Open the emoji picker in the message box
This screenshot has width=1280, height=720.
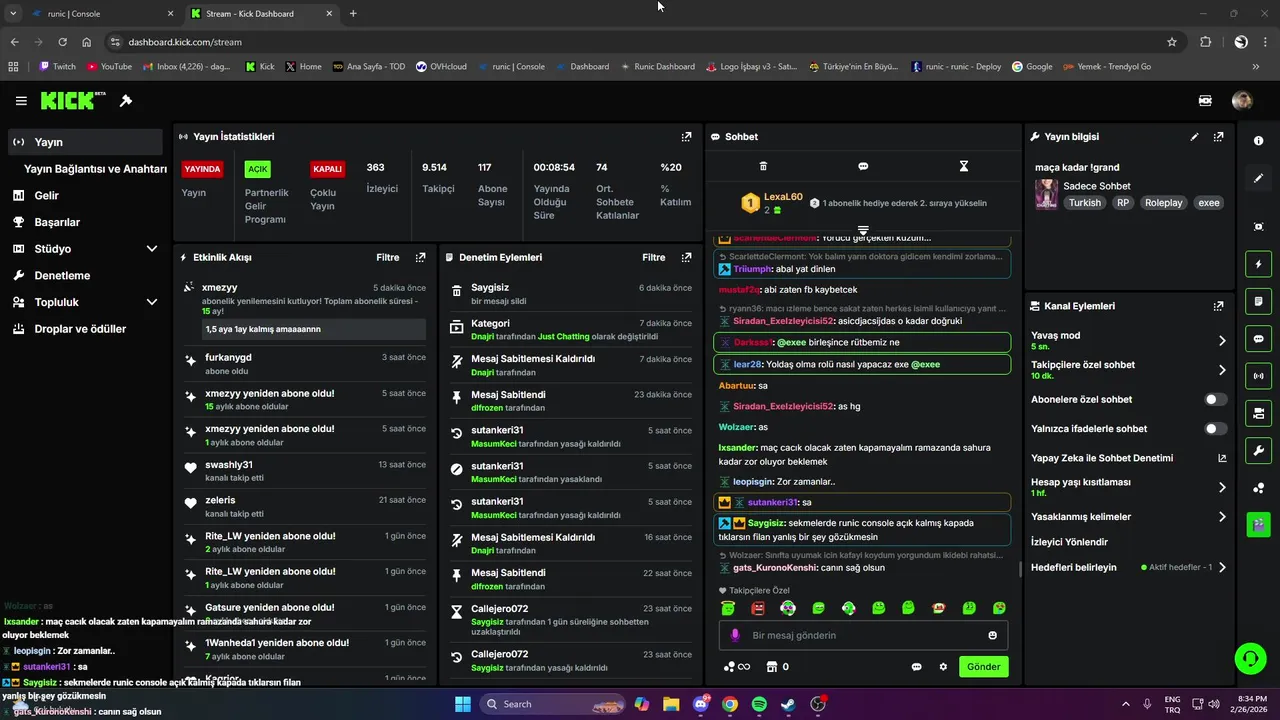[x=993, y=635]
